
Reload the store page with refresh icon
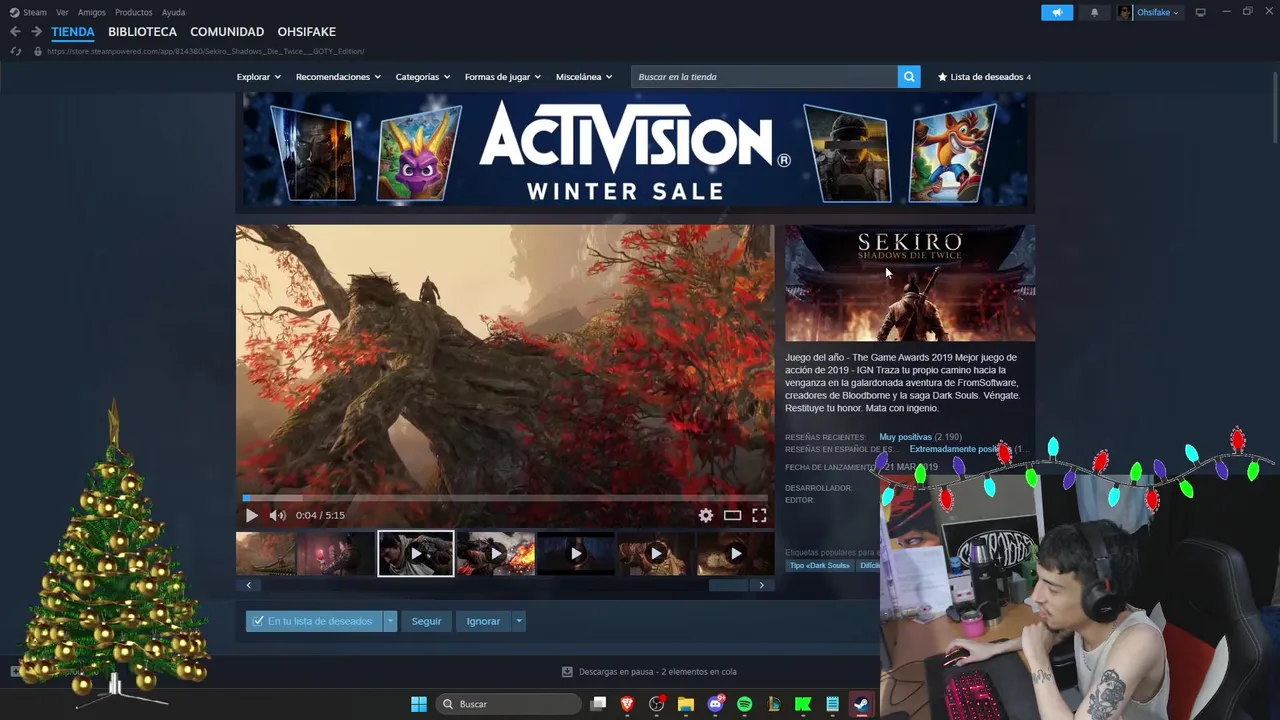point(15,51)
